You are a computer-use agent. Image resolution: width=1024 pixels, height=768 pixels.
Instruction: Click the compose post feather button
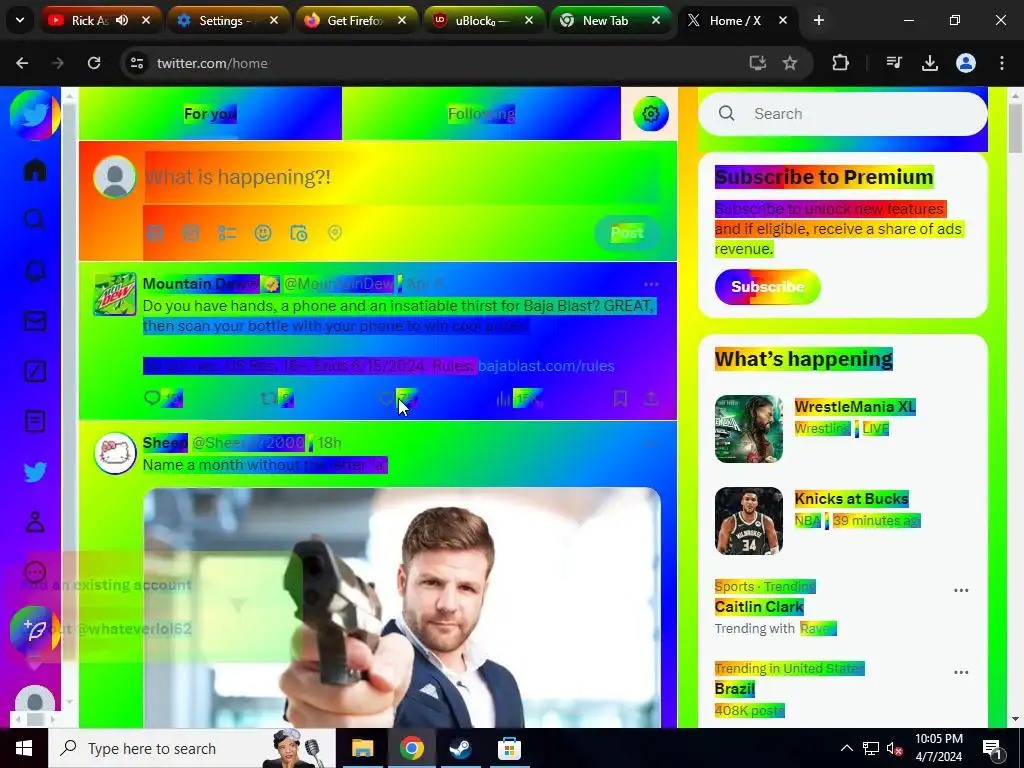[34, 631]
